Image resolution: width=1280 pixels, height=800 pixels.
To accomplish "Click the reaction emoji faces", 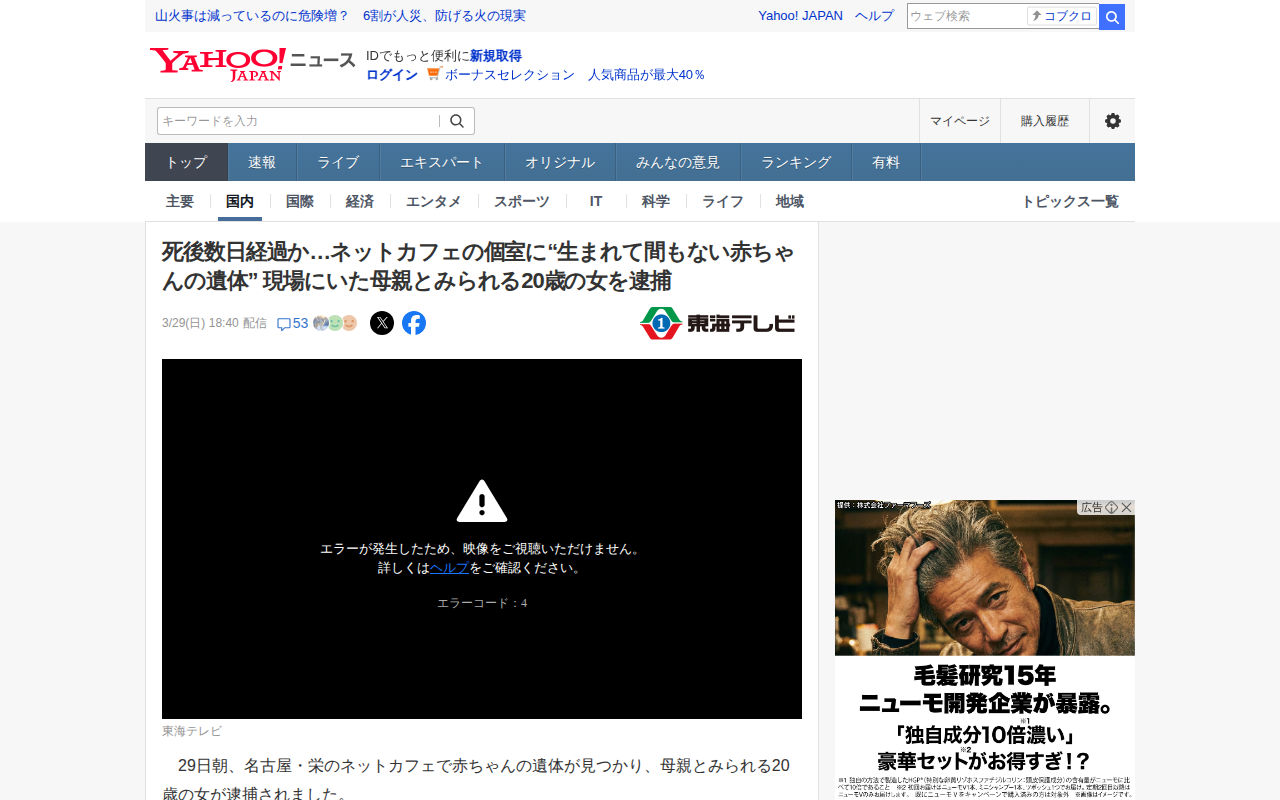I will click(x=335, y=323).
